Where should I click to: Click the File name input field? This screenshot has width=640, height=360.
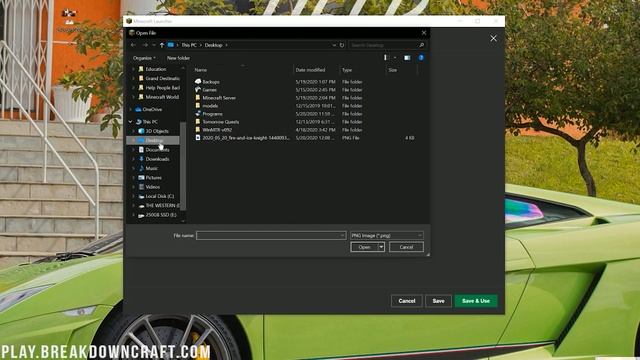point(271,236)
